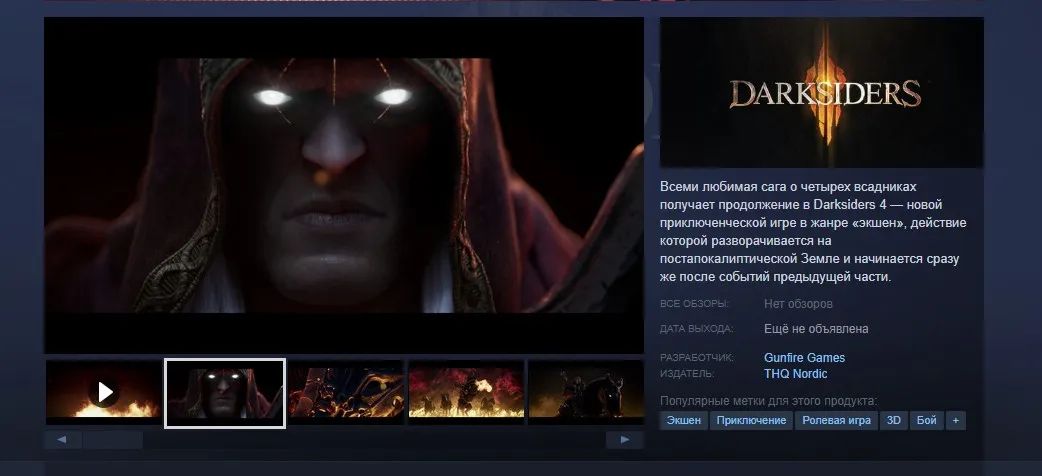Image resolution: width=1042 pixels, height=476 pixels.
Task: Click the Darksiders header logo image
Action: [821, 92]
